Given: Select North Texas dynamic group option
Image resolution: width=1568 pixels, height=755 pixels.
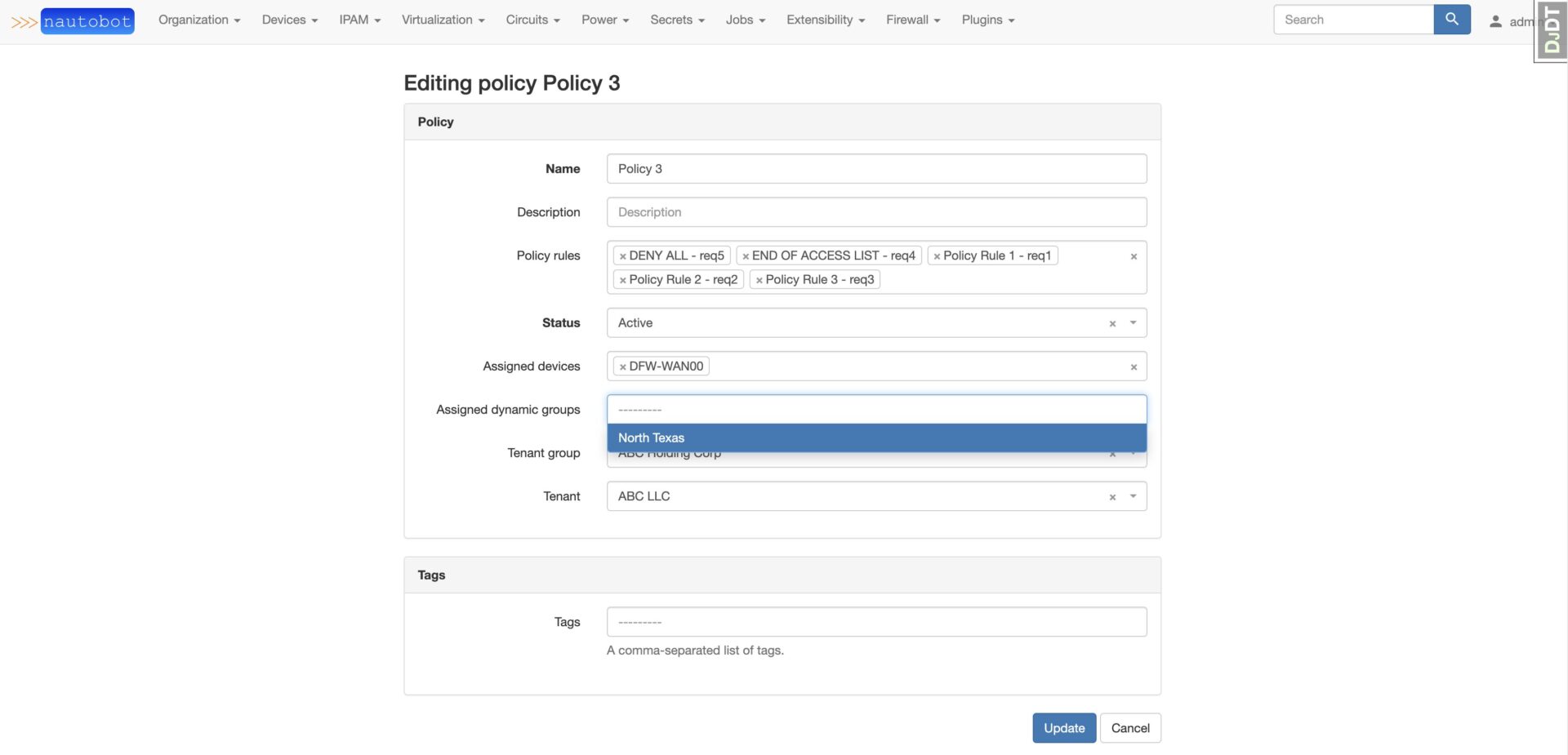Looking at the screenshot, I should (876, 438).
